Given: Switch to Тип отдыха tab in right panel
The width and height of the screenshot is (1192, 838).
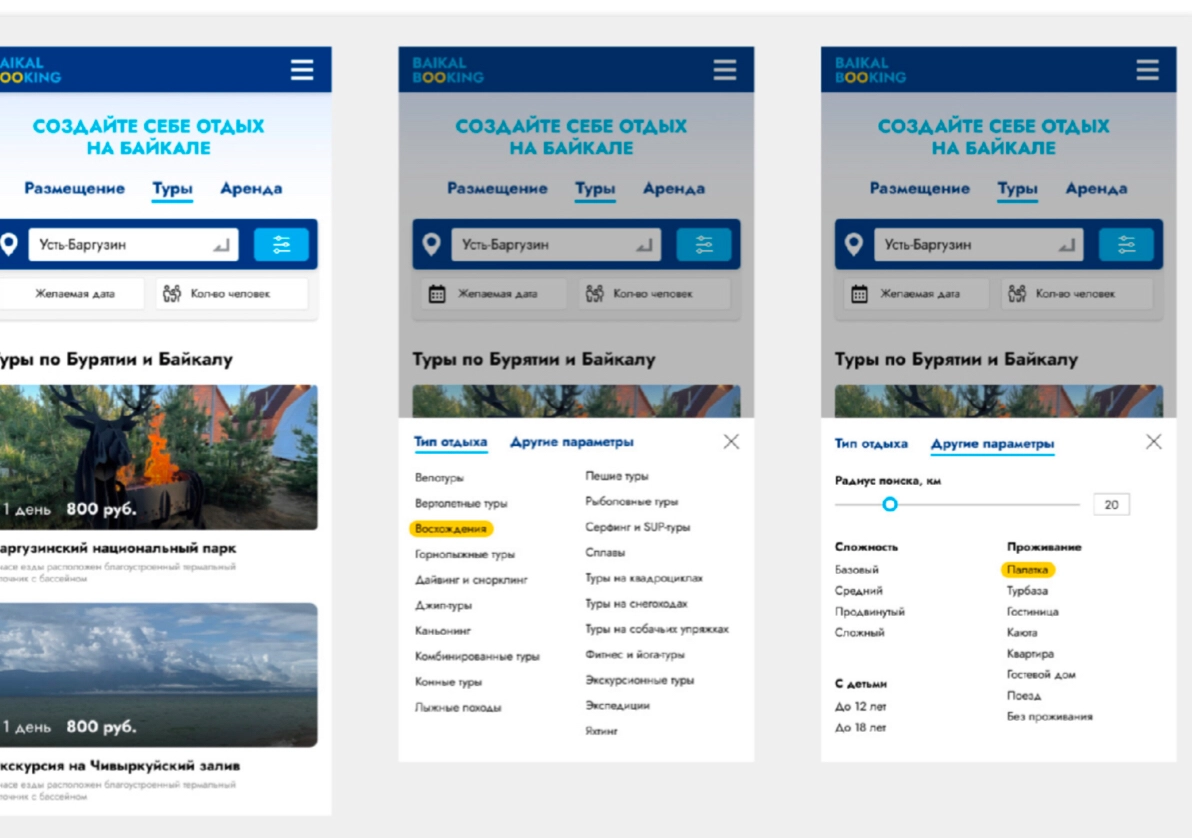Looking at the screenshot, I should [x=871, y=443].
